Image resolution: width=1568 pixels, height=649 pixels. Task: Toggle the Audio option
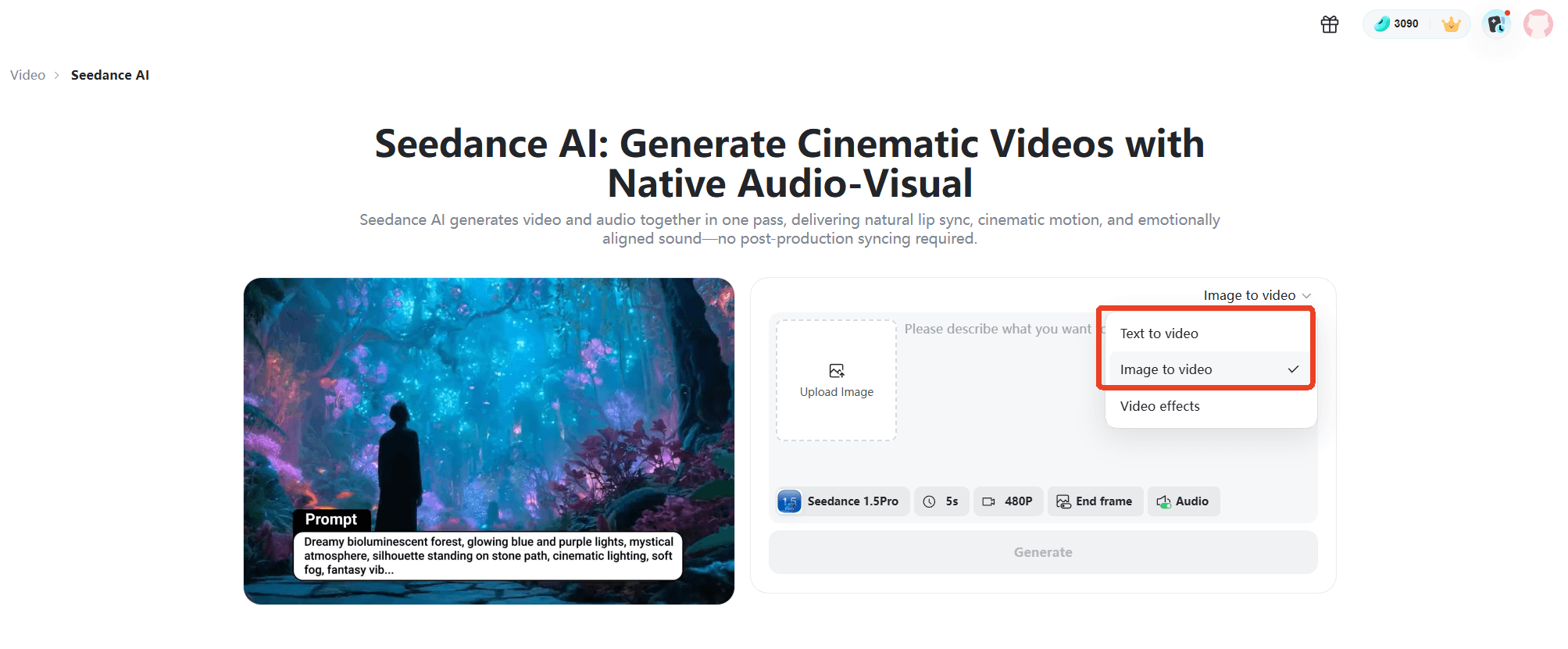click(x=1183, y=501)
